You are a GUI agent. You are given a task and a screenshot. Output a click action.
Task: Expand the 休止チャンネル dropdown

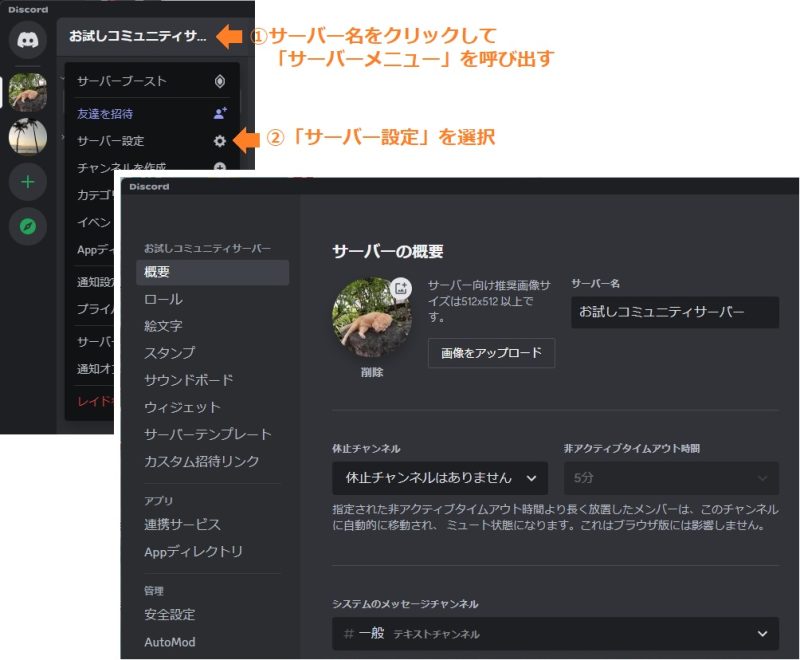pyautogui.click(x=440, y=478)
